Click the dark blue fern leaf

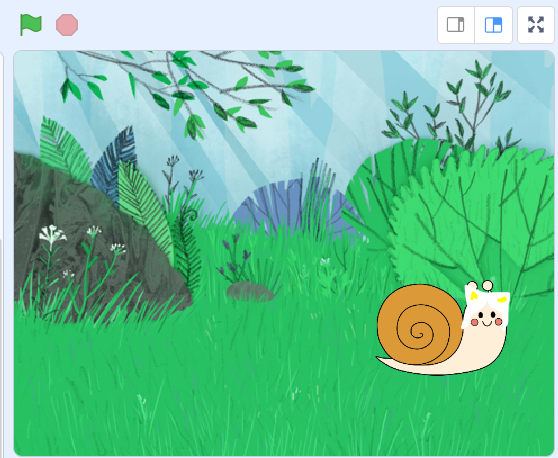pyautogui.click(x=116, y=165)
